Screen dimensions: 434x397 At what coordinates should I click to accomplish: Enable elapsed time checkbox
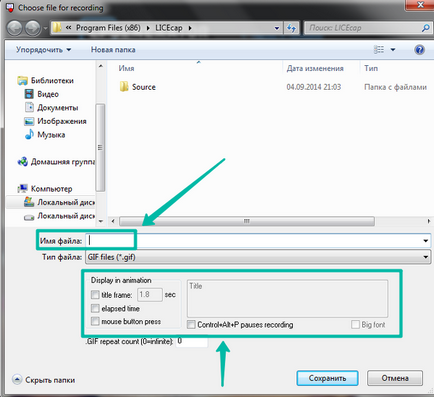[x=95, y=308]
